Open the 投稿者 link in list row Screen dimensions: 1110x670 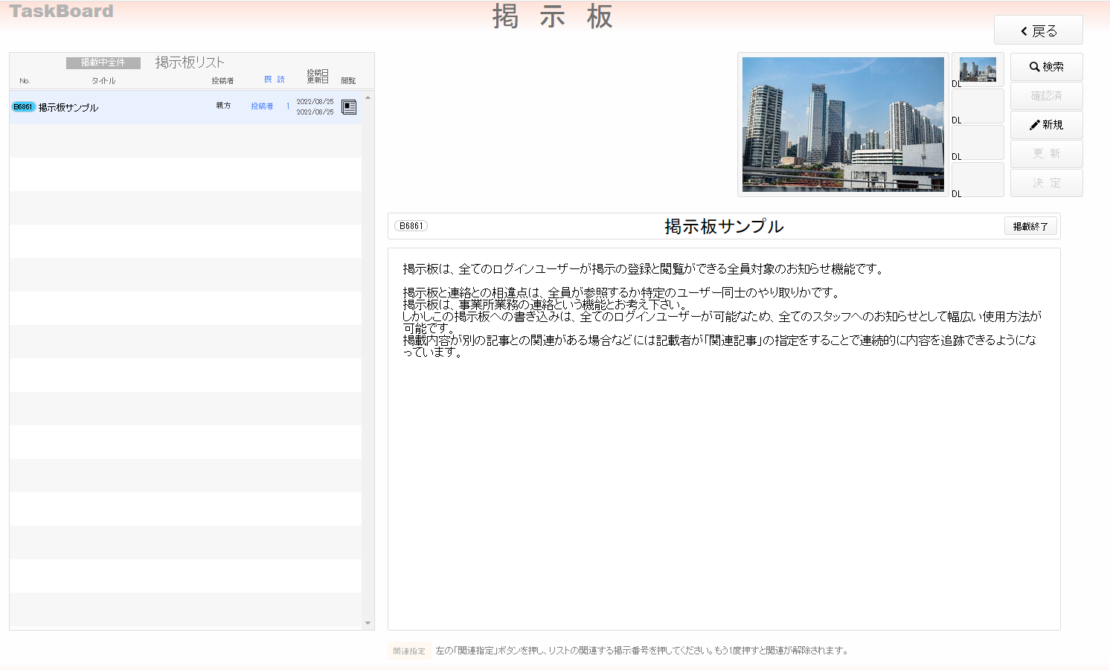262,106
